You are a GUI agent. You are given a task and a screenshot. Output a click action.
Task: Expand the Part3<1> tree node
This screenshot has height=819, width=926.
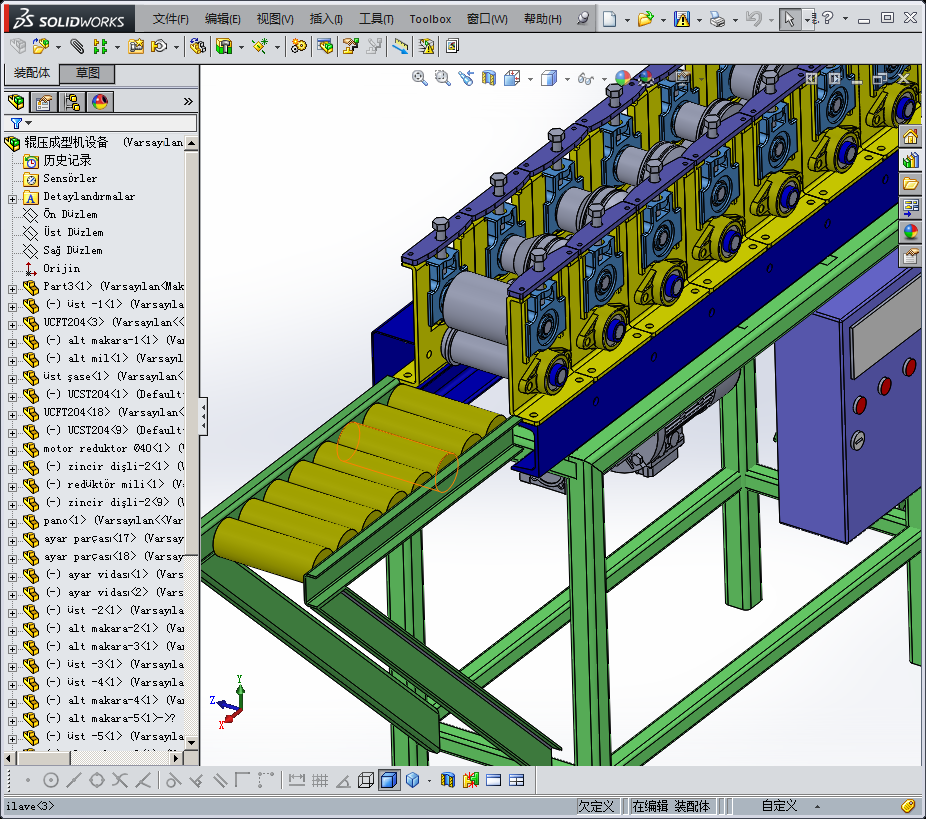(x=12, y=287)
